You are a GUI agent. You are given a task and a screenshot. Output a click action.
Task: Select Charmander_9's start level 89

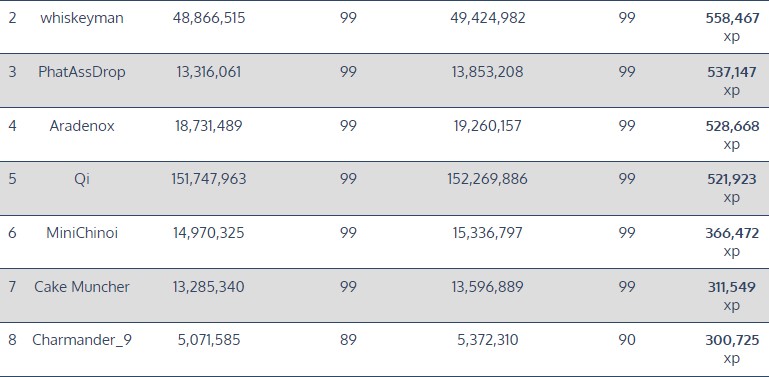348,340
